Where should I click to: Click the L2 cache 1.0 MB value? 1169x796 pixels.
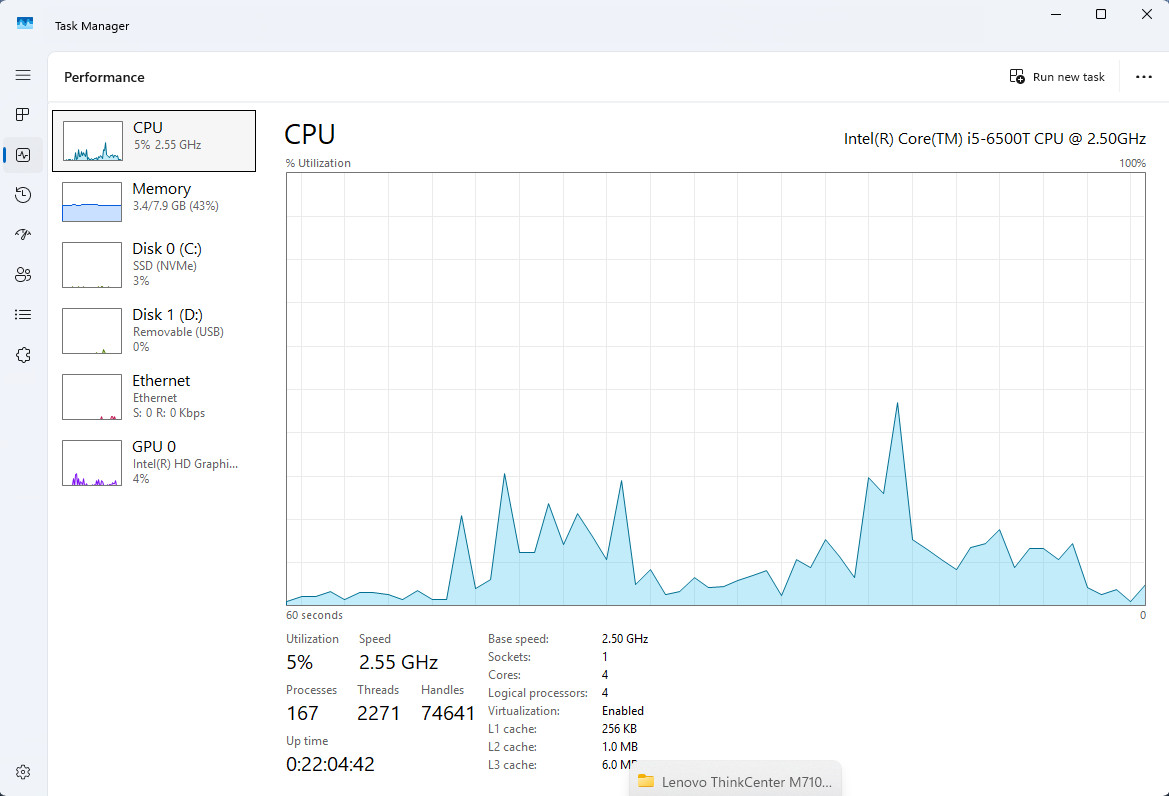click(x=620, y=747)
